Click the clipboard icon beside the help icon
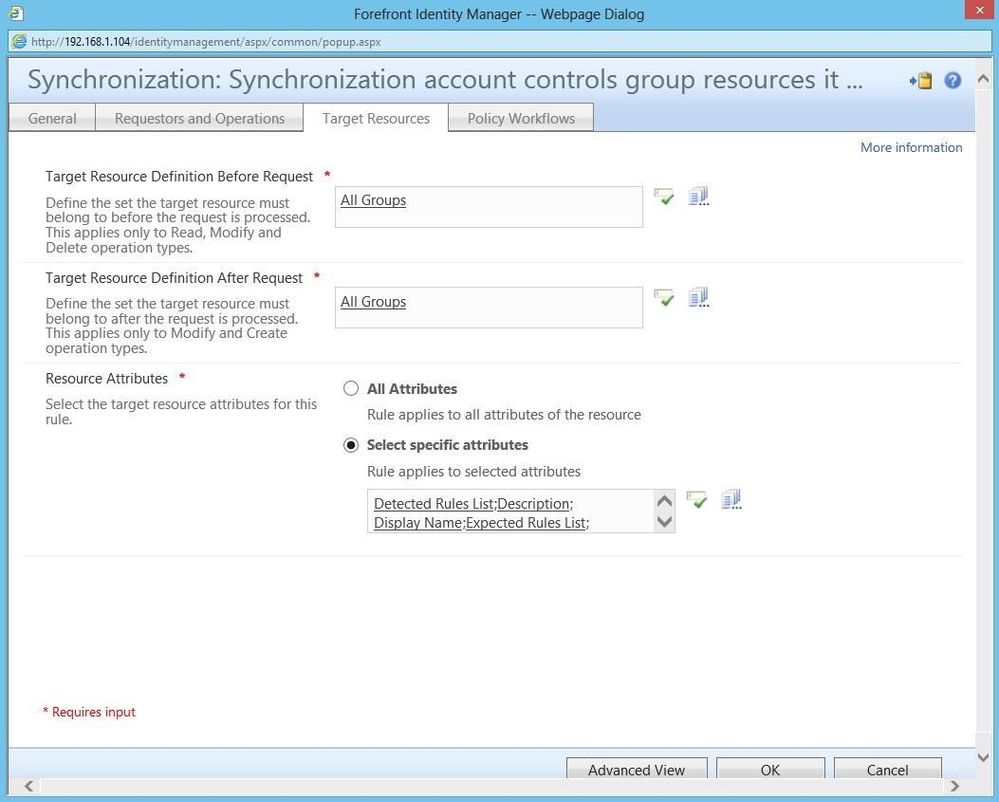This screenshot has width=999, height=802. tap(921, 80)
